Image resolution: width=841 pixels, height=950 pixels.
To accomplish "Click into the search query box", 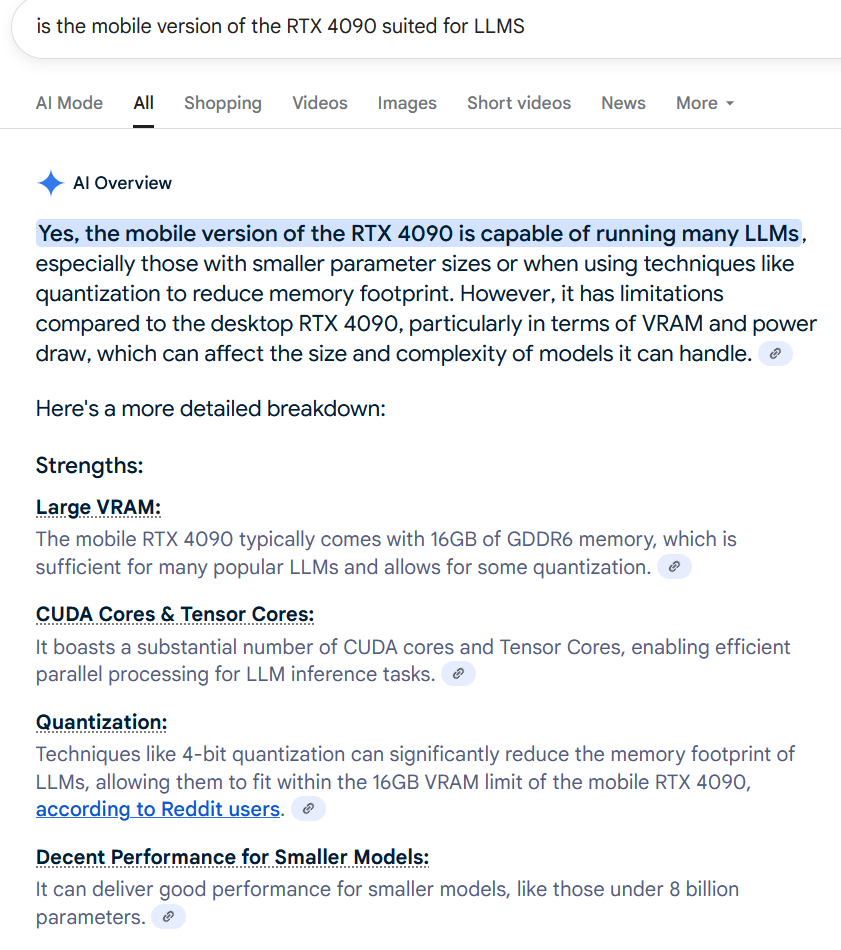I will point(400,26).
